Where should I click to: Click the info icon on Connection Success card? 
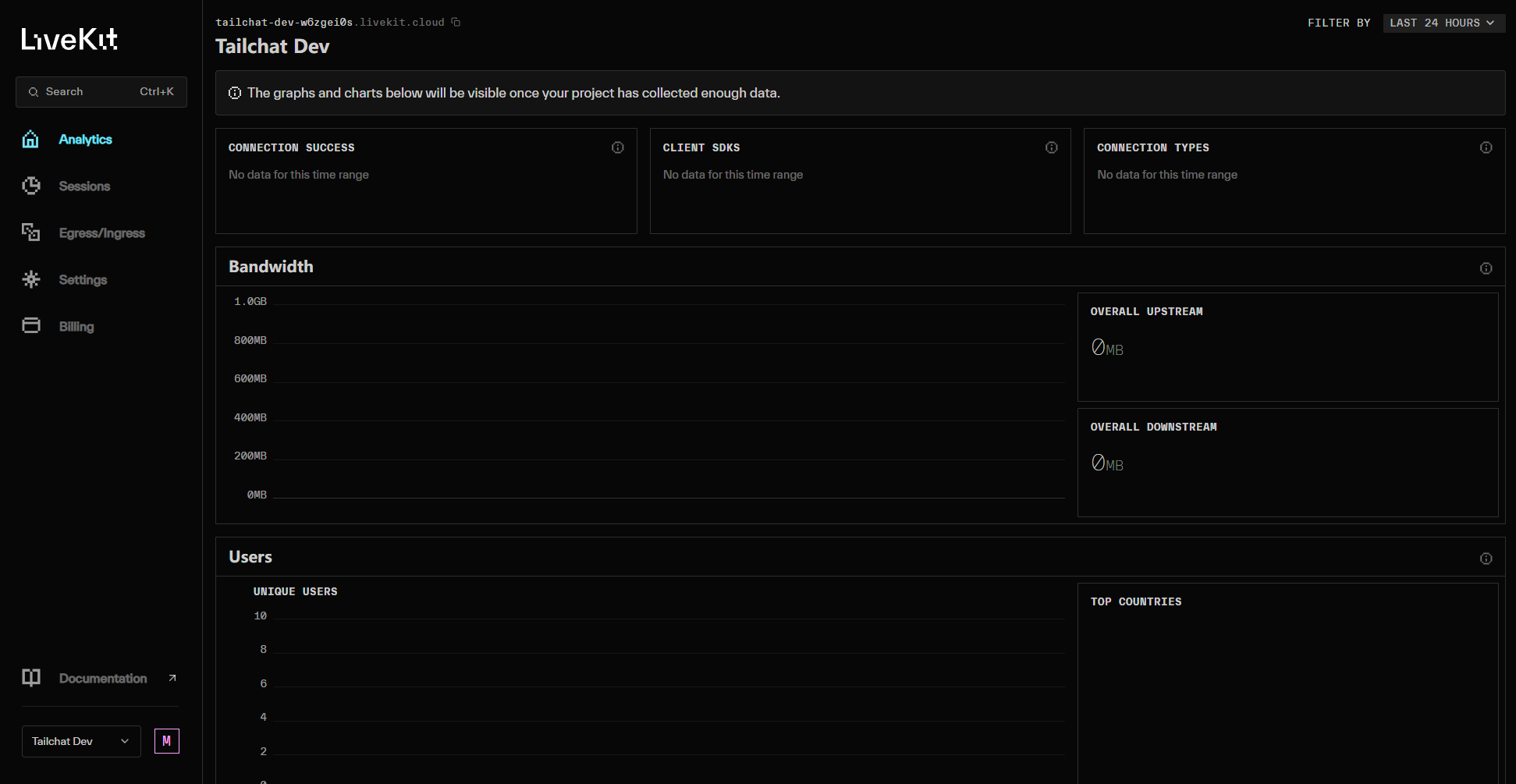618,147
